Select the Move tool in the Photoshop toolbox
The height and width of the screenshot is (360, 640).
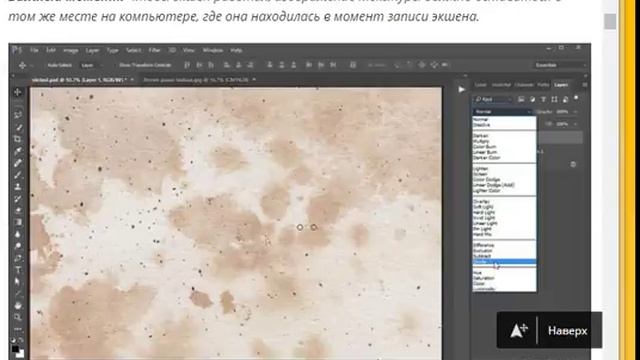point(18,92)
